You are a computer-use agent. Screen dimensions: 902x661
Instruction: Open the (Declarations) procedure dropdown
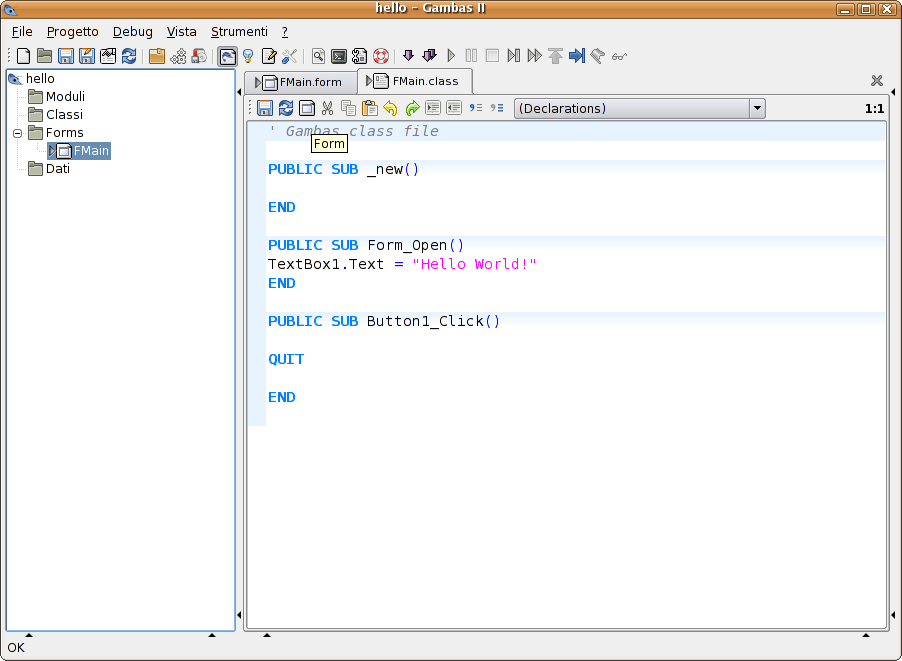pos(640,108)
